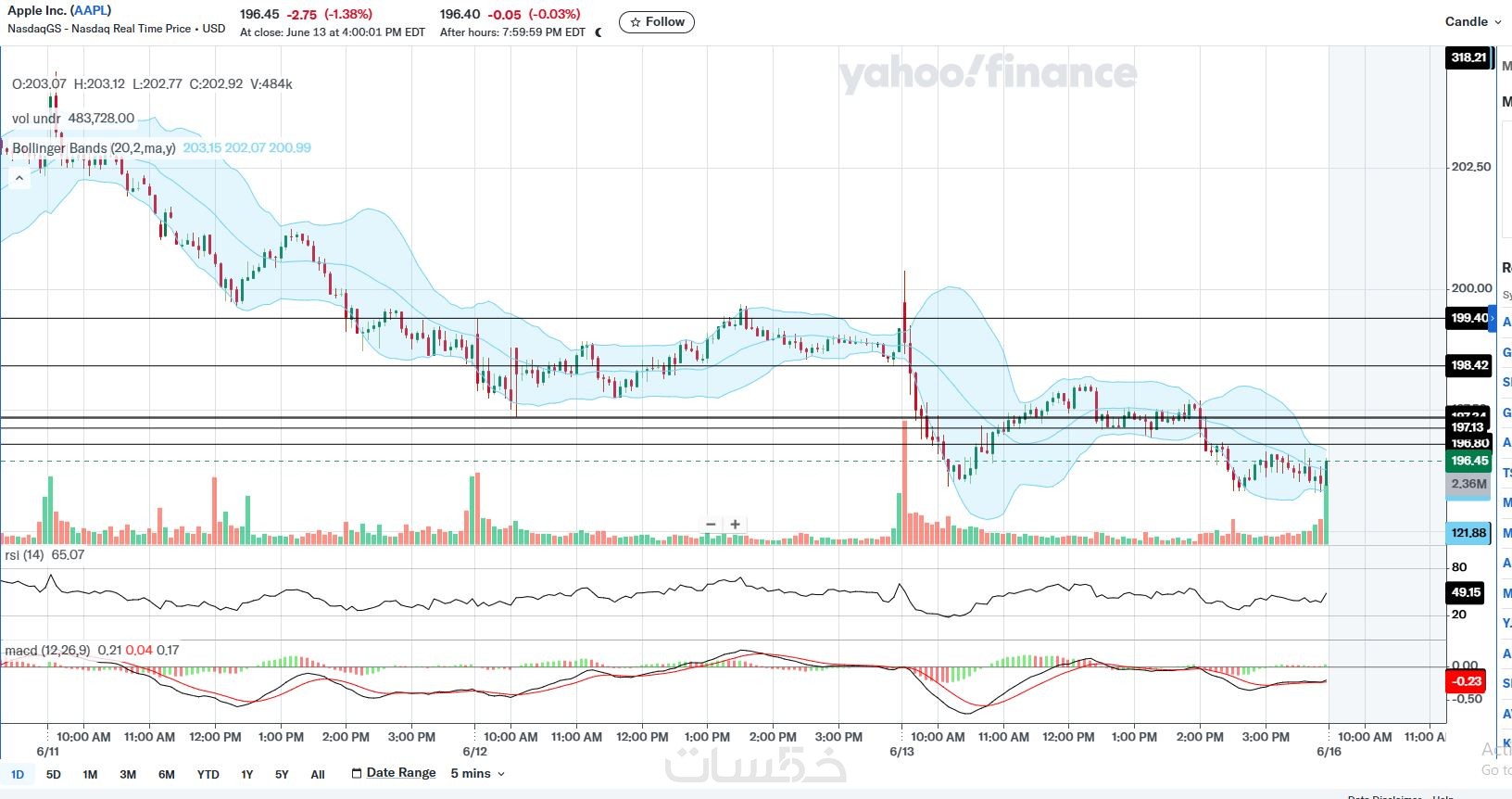This screenshot has height=799, width=1512.
Task: Select the 1M range tab
Action: [90, 774]
